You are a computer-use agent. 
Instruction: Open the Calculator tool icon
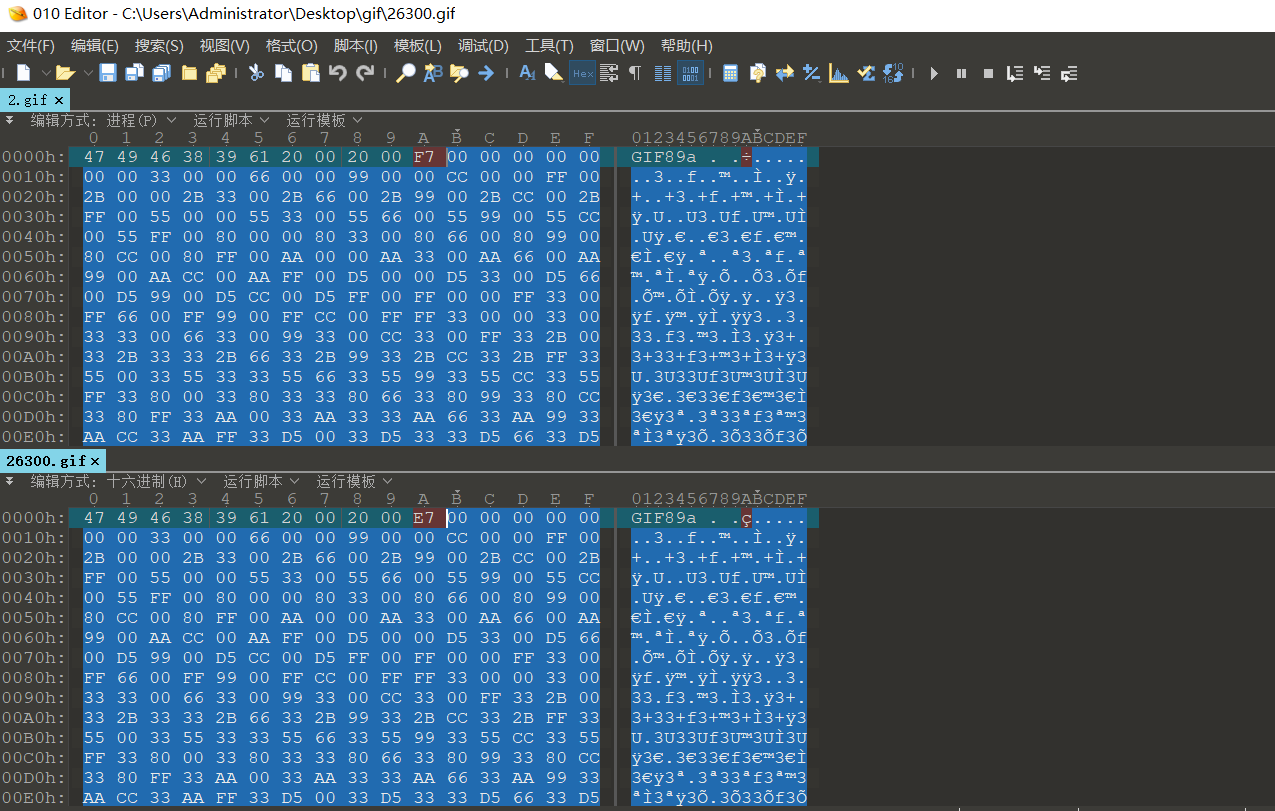(x=730, y=73)
